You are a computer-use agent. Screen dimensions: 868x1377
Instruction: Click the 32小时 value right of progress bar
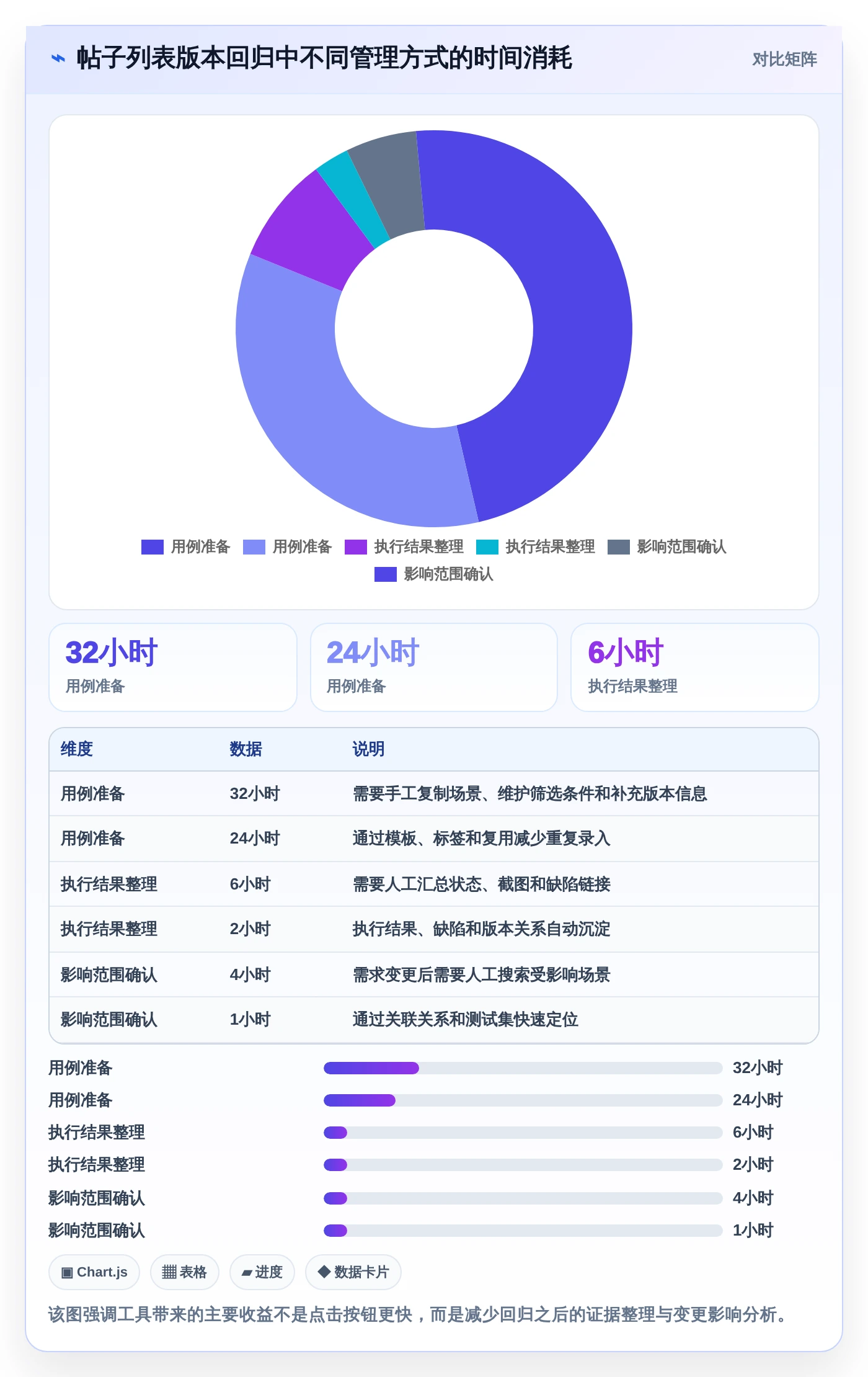click(x=758, y=1068)
